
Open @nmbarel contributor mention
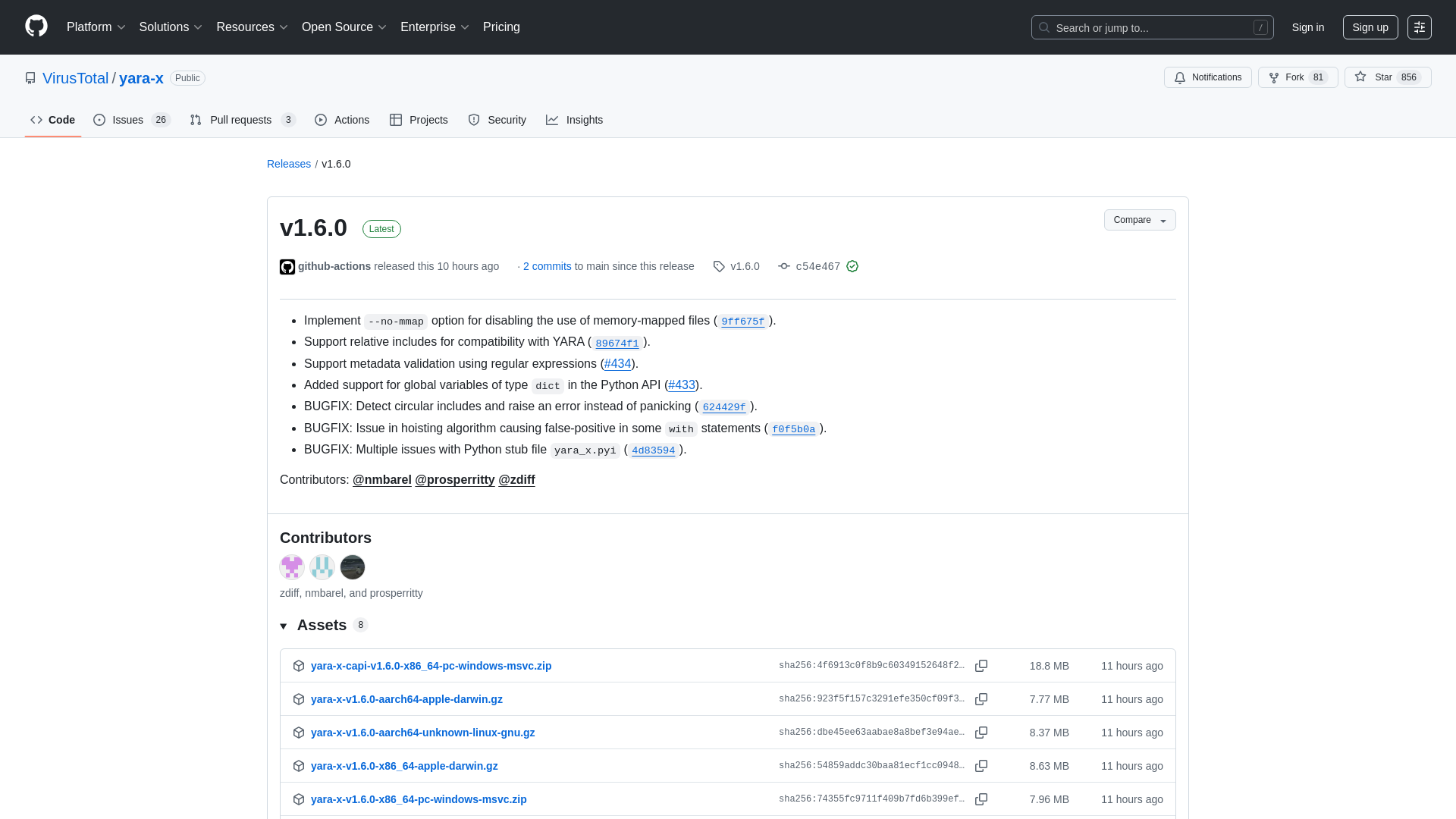click(x=382, y=480)
